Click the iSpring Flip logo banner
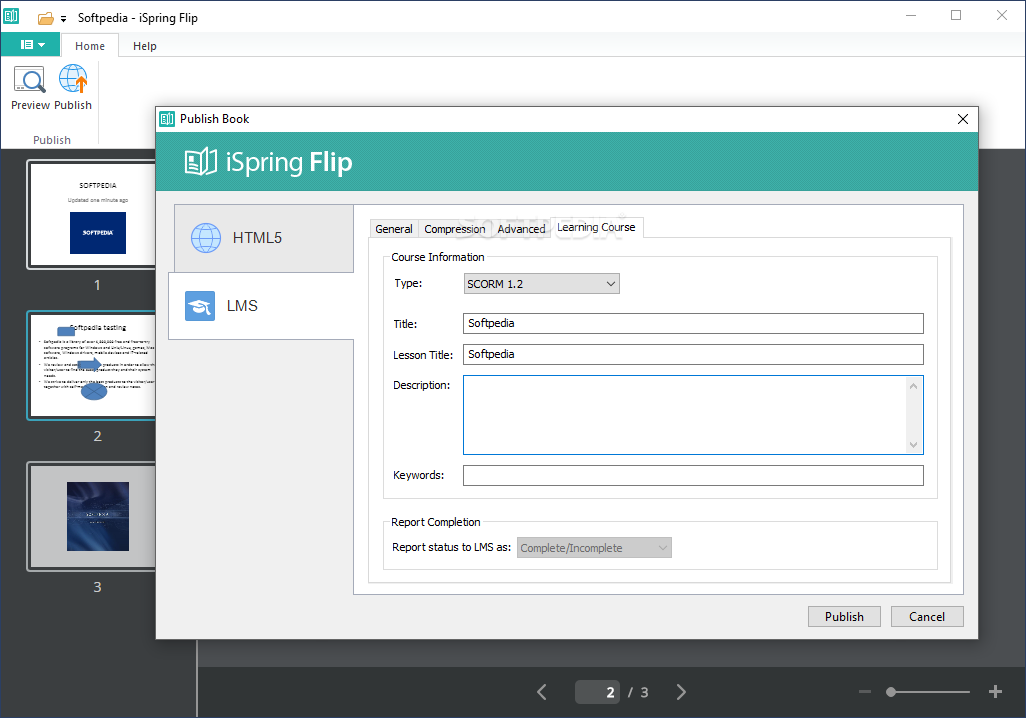1026x718 pixels. (x=268, y=162)
